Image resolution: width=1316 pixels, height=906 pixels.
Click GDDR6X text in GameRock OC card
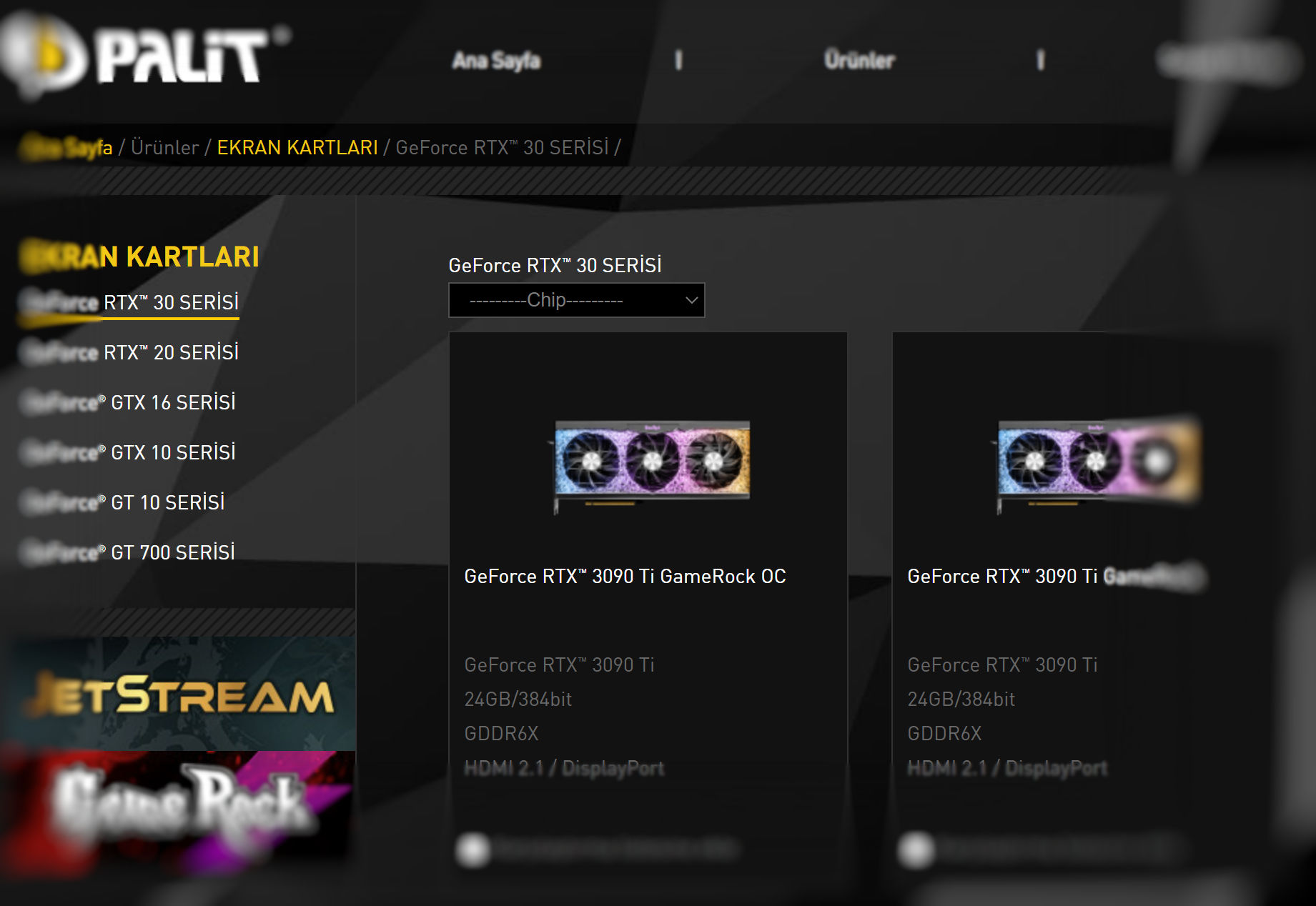(501, 734)
